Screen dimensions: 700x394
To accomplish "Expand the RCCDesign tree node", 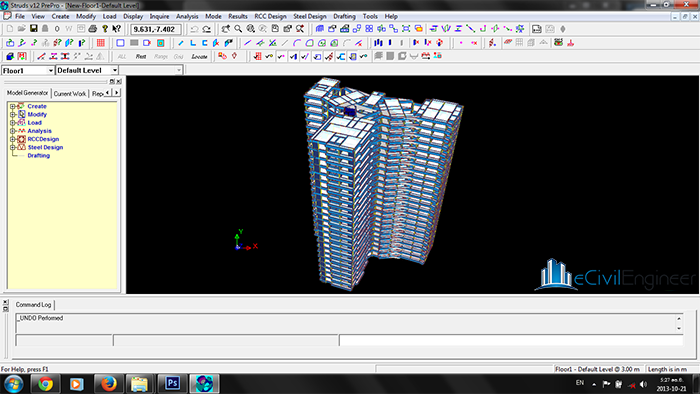I will [12, 139].
